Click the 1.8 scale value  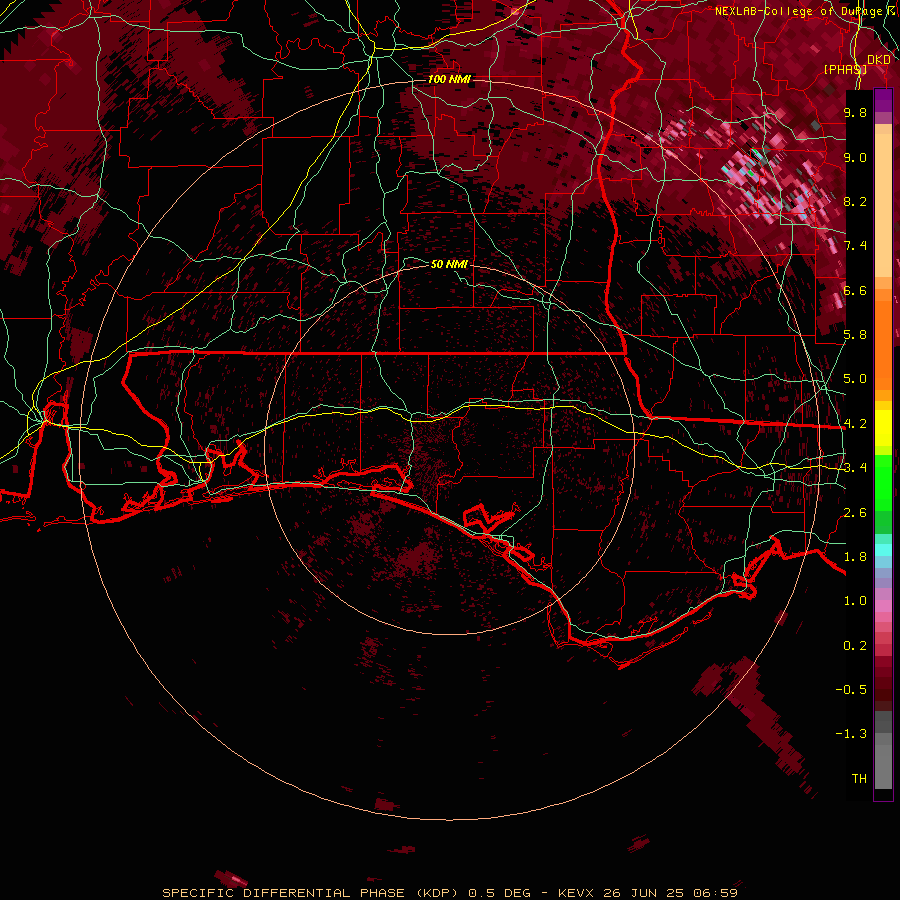point(855,557)
